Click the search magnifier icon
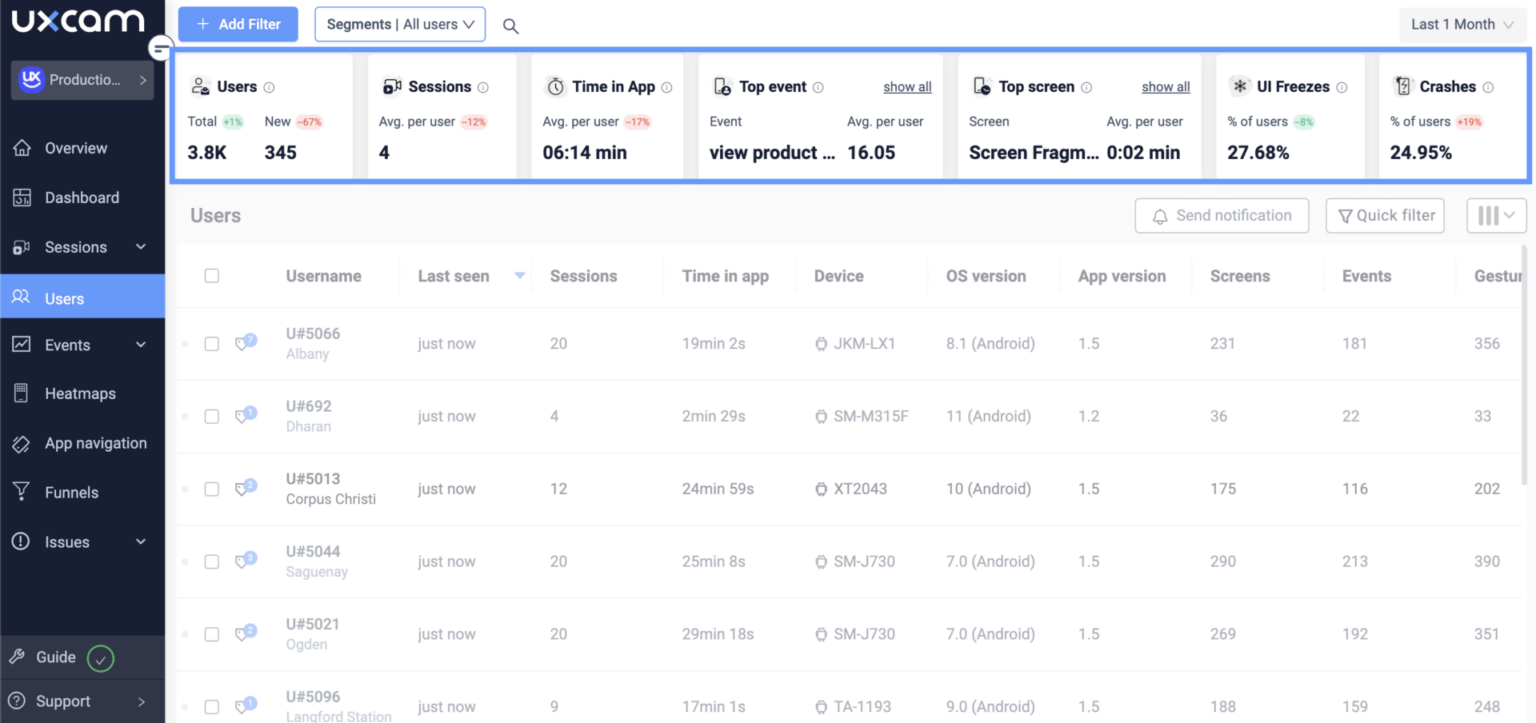Image resolution: width=1536 pixels, height=723 pixels. click(x=510, y=26)
